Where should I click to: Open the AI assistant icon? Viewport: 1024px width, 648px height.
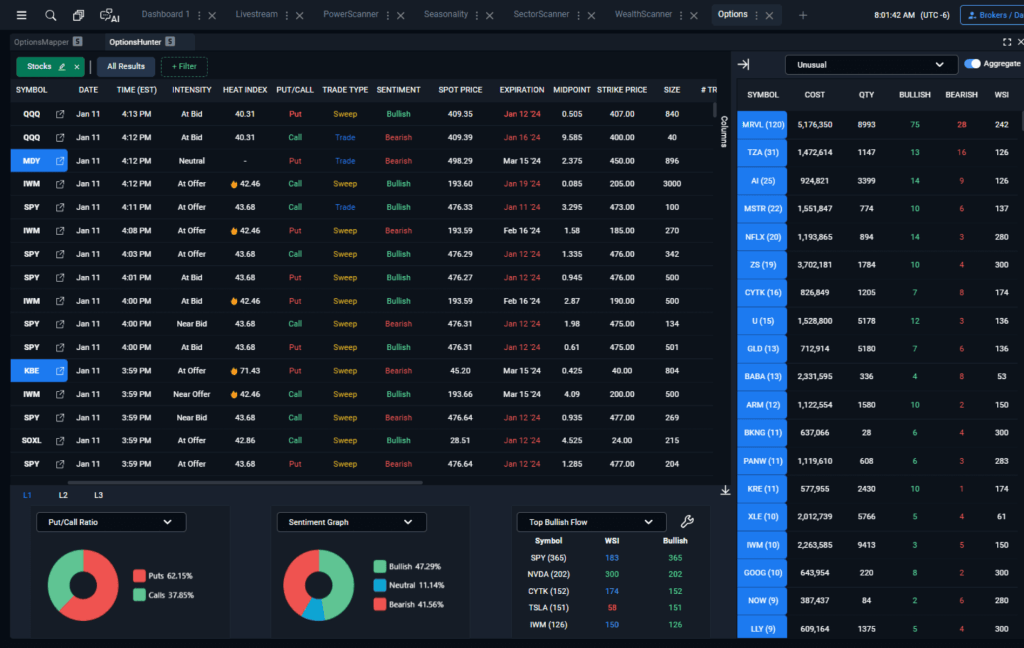pos(109,15)
